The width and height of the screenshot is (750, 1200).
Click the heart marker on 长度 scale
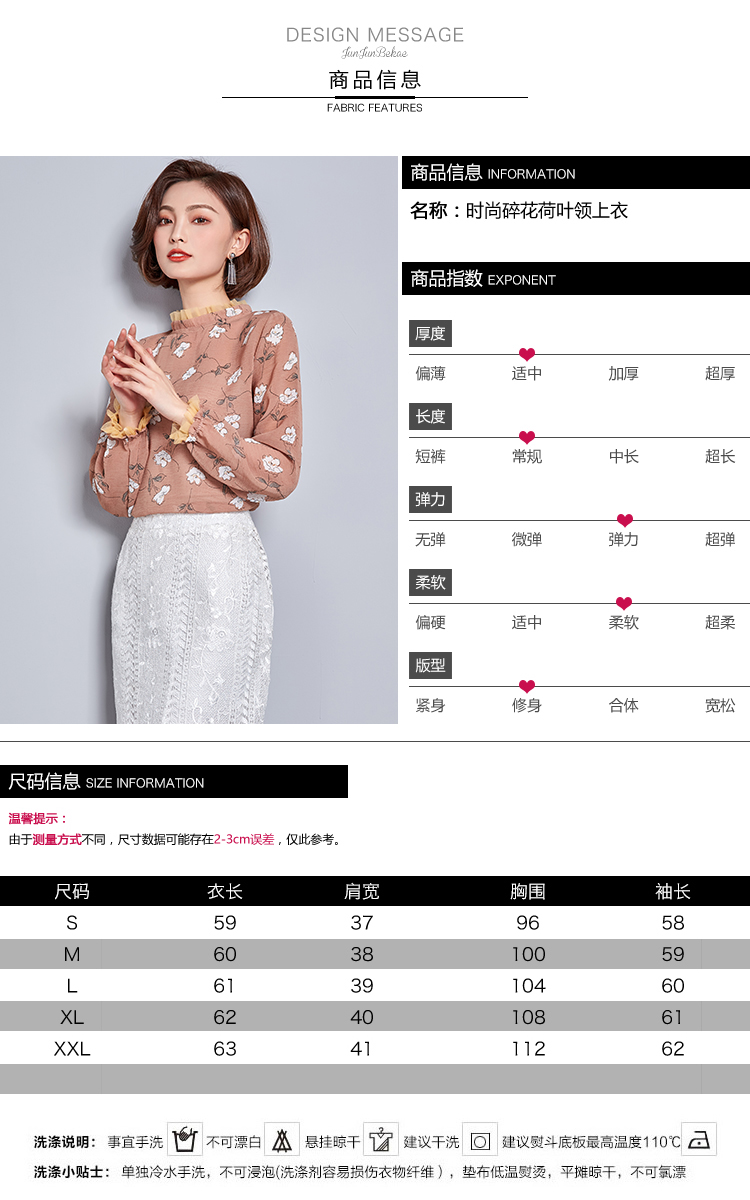(527, 437)
